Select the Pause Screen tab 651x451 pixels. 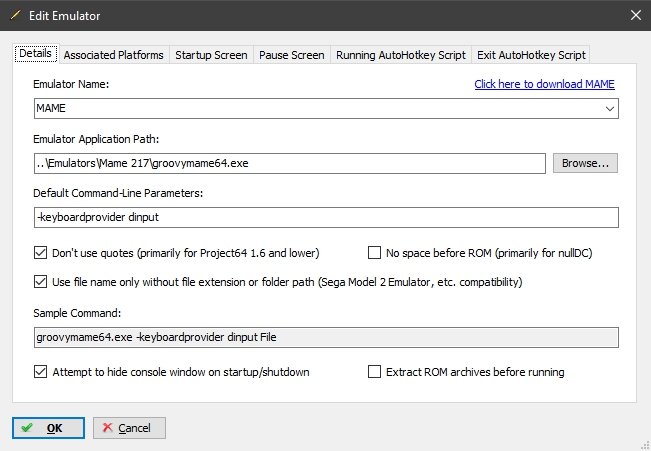point(291,55)
